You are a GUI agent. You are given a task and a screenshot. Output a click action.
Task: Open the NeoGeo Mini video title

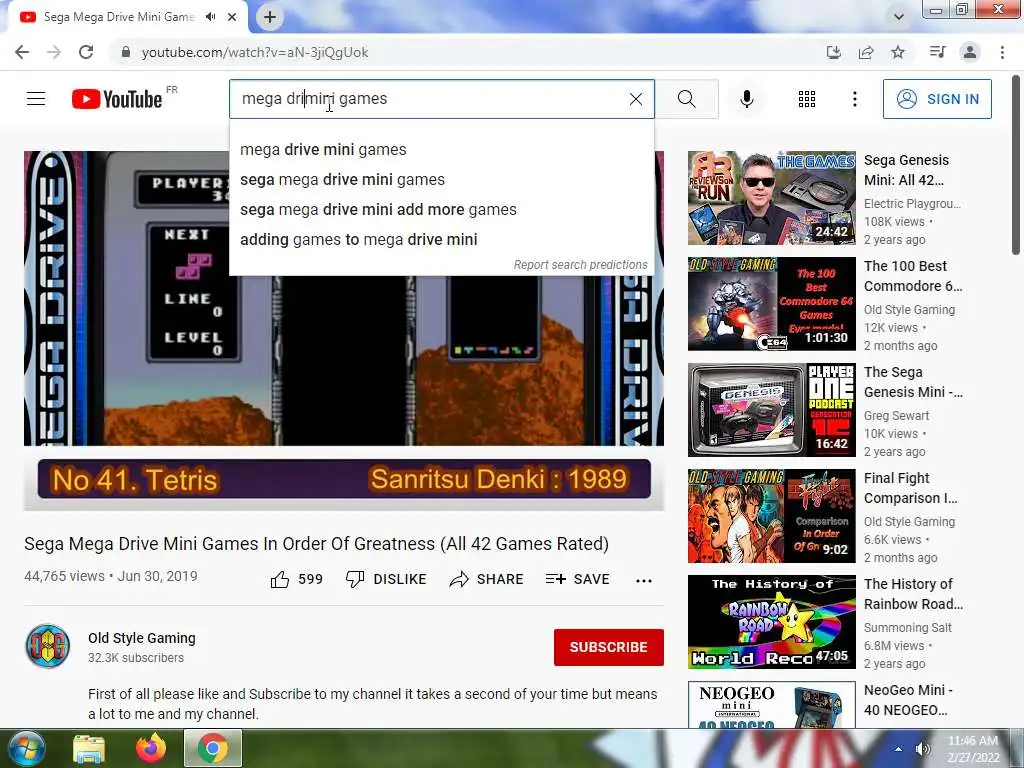click(x=909, y=699)
